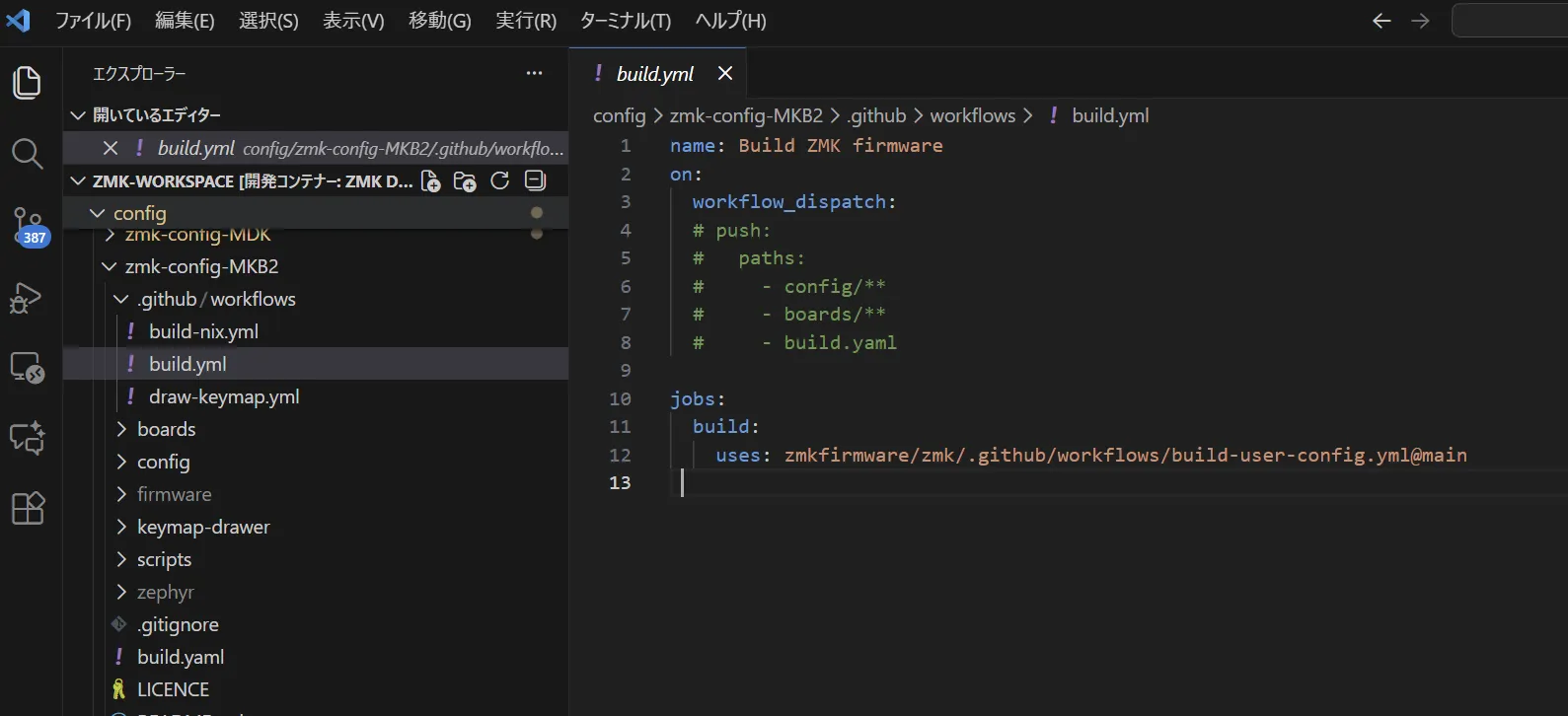
Task: Open the Search view icon
Action: 27,154
